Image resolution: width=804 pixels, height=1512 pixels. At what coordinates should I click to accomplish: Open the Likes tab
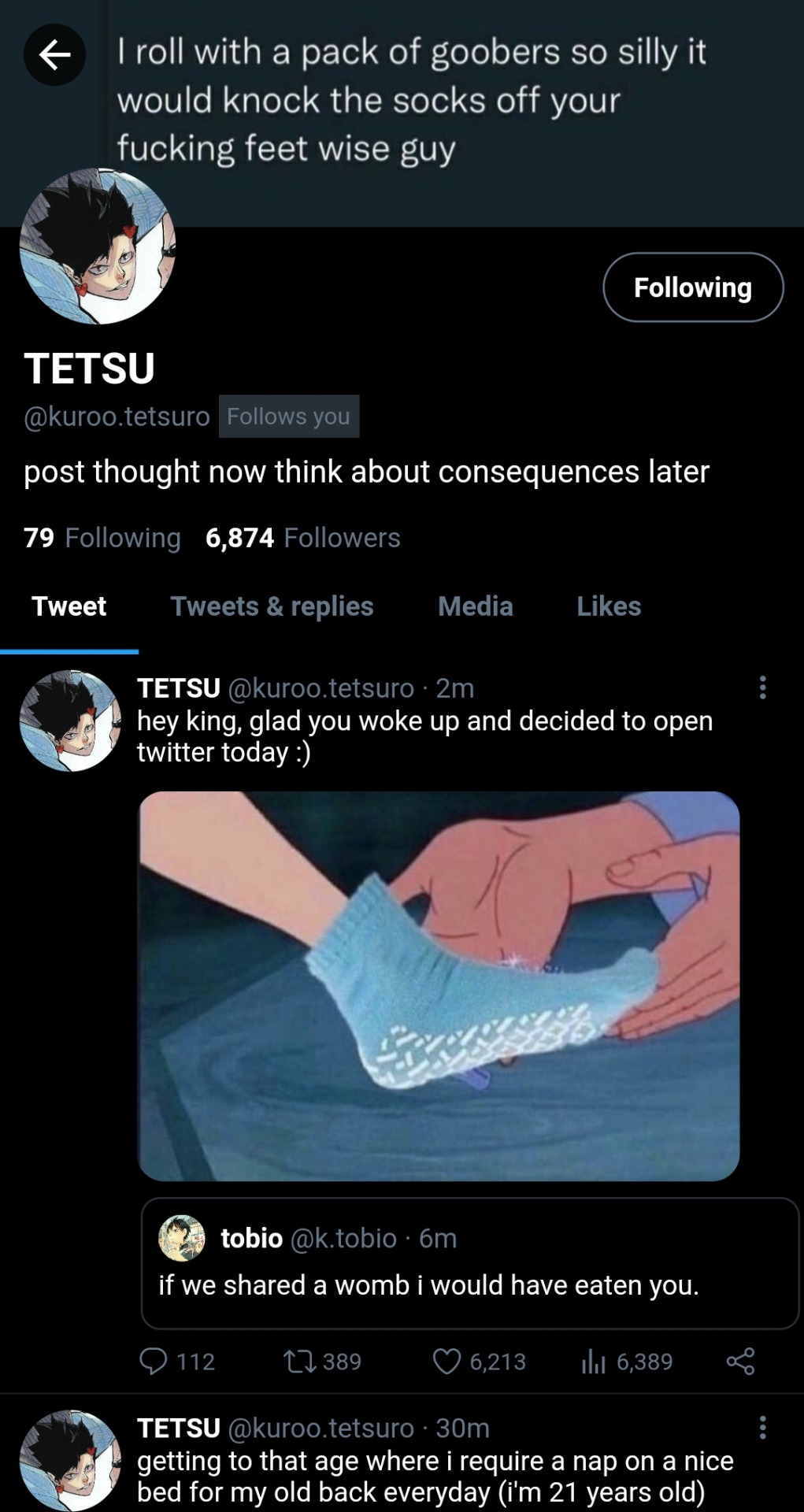609,606
